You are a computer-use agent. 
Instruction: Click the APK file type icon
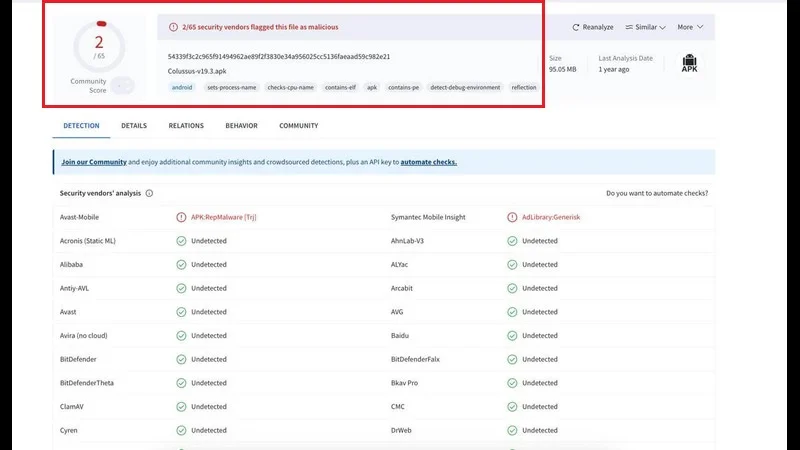tap(689, 63)
